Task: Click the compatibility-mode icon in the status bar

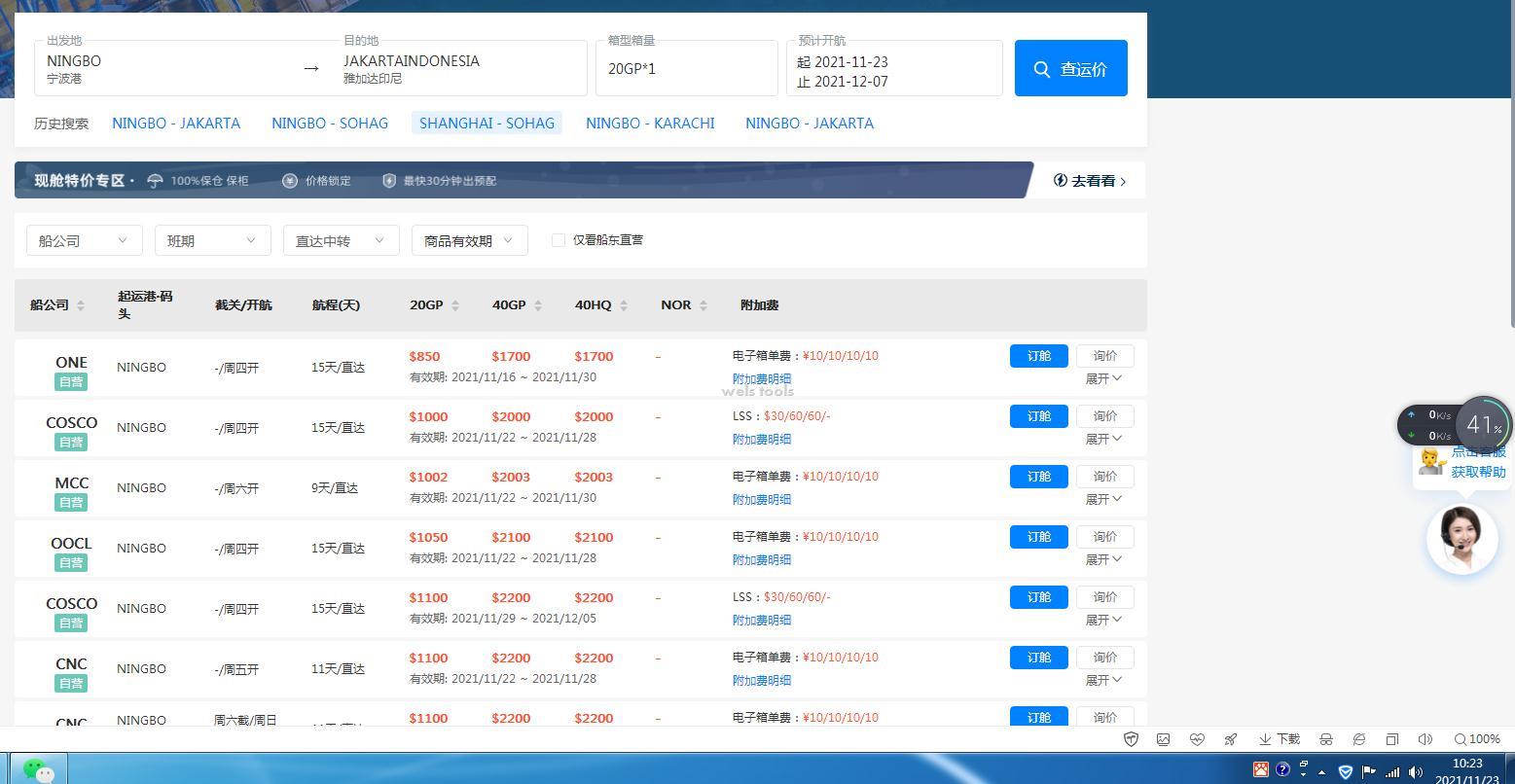Action: [x=1358, y=738]
